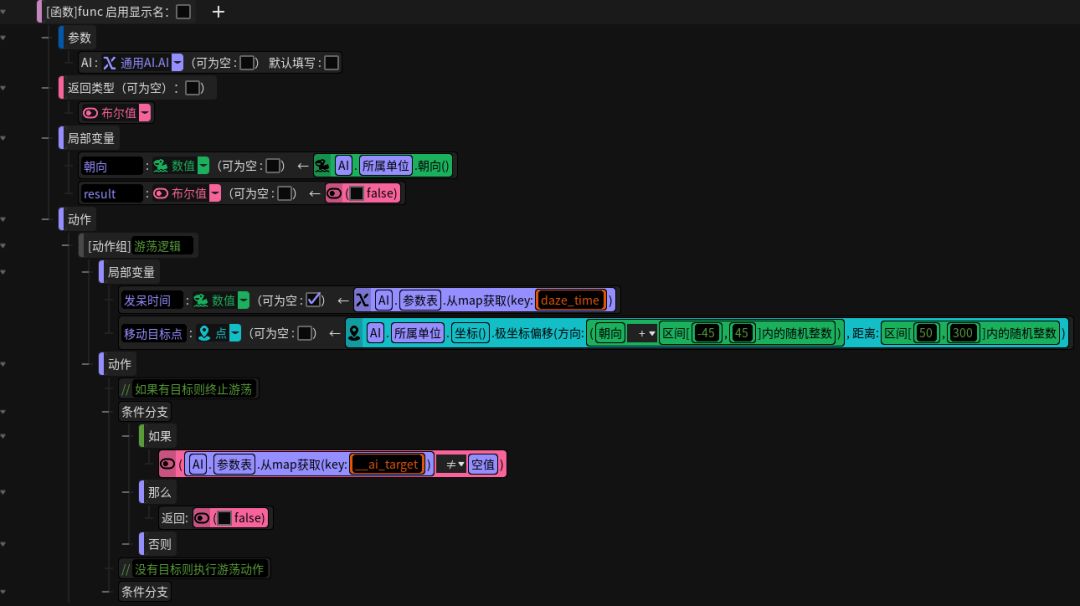Click the eye icon in the 如果 condition
1080x606 pixels.
pos(167,464)
